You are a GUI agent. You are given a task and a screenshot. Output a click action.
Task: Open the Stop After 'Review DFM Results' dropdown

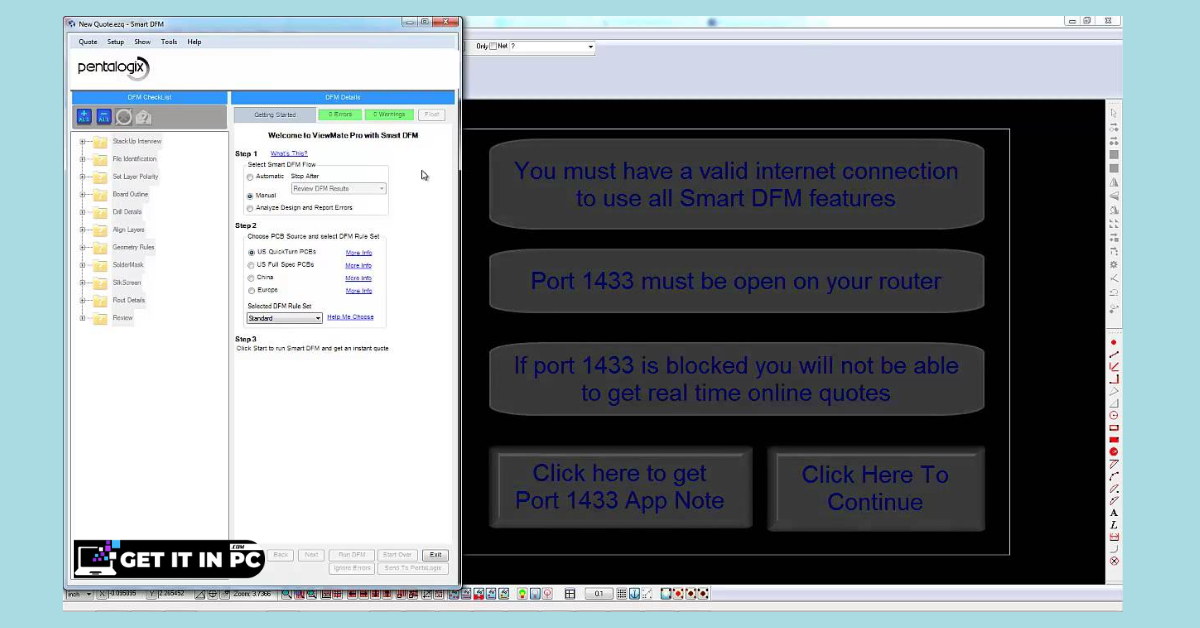coord(338,188)
